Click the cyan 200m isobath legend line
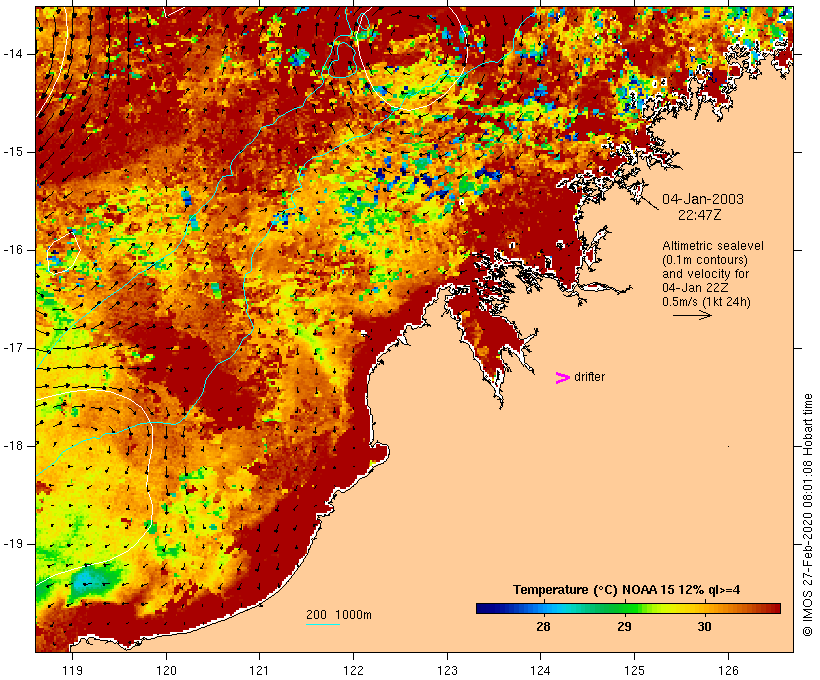Image resolution: width=820 pixels, height=680 pixels. 323,624
